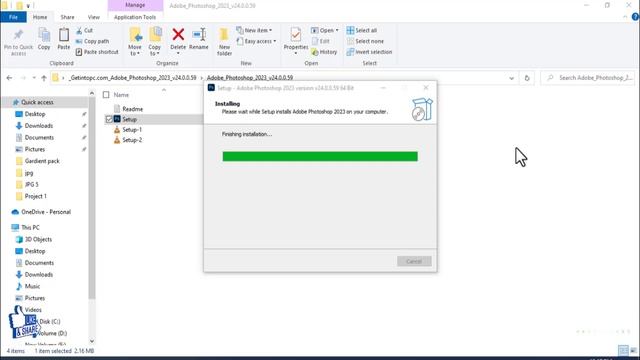
Task: Open the Open button dropdown arrow
Action: (337, 31)
